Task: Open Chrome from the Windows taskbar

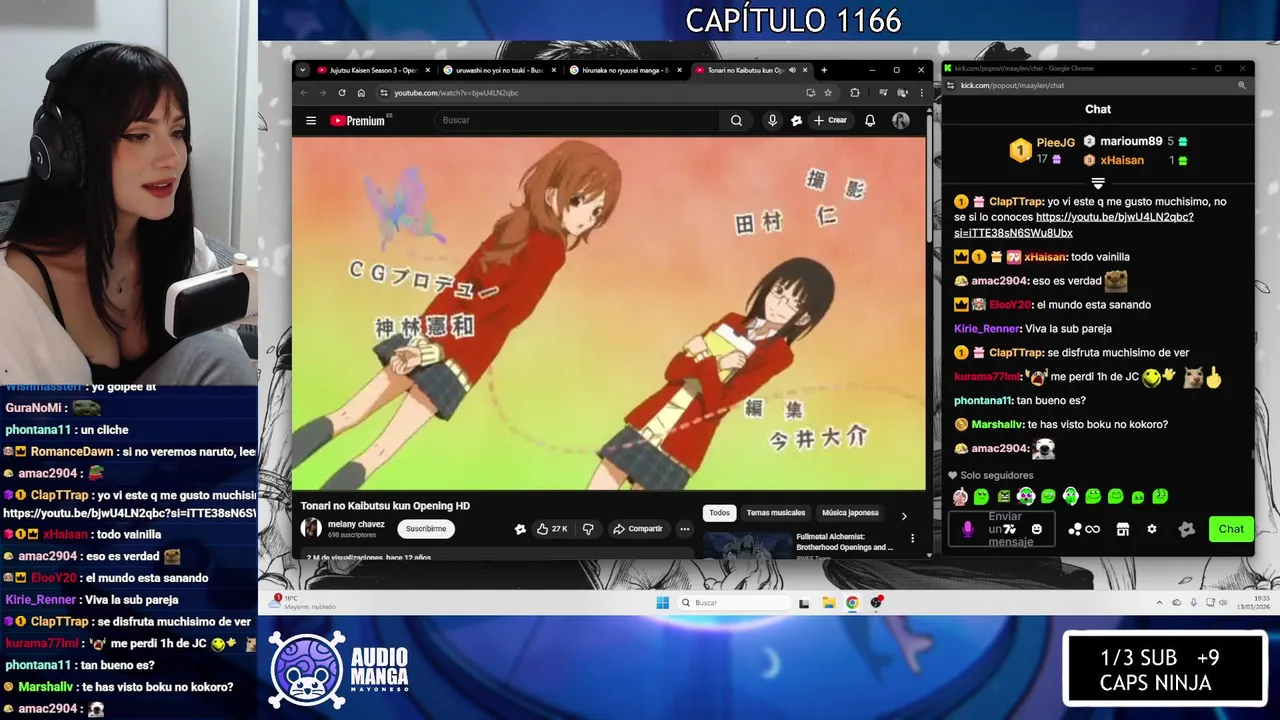Action: [x=852, y=602]
